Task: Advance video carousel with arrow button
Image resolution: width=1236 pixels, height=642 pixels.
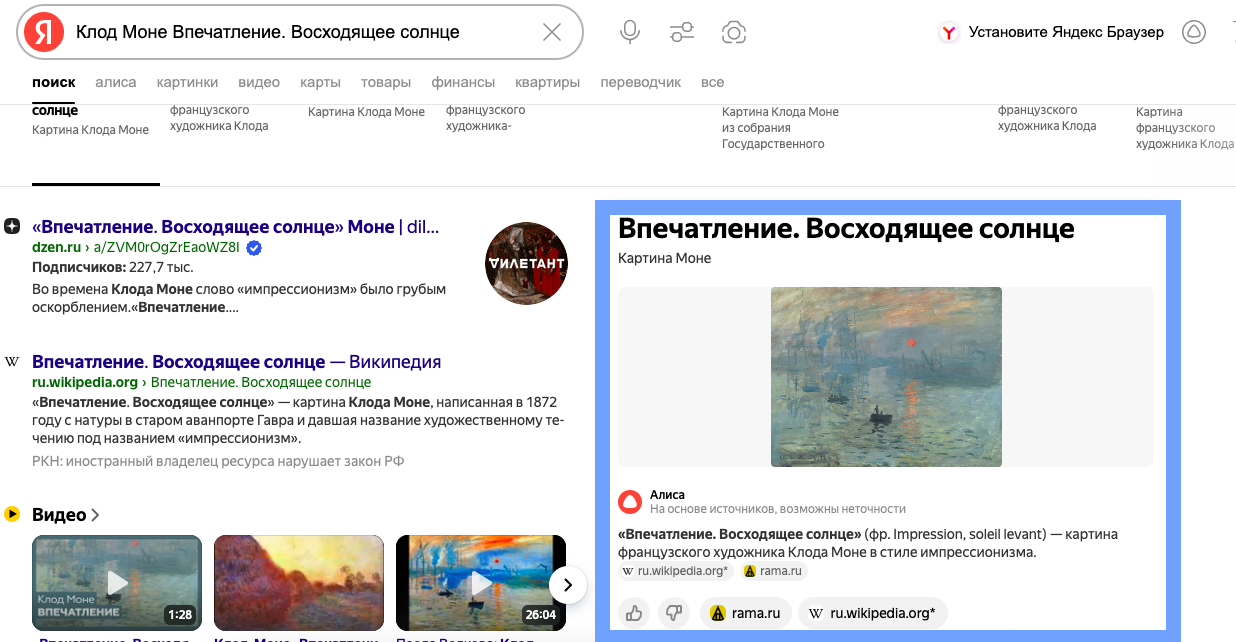Action: point(568,585)
